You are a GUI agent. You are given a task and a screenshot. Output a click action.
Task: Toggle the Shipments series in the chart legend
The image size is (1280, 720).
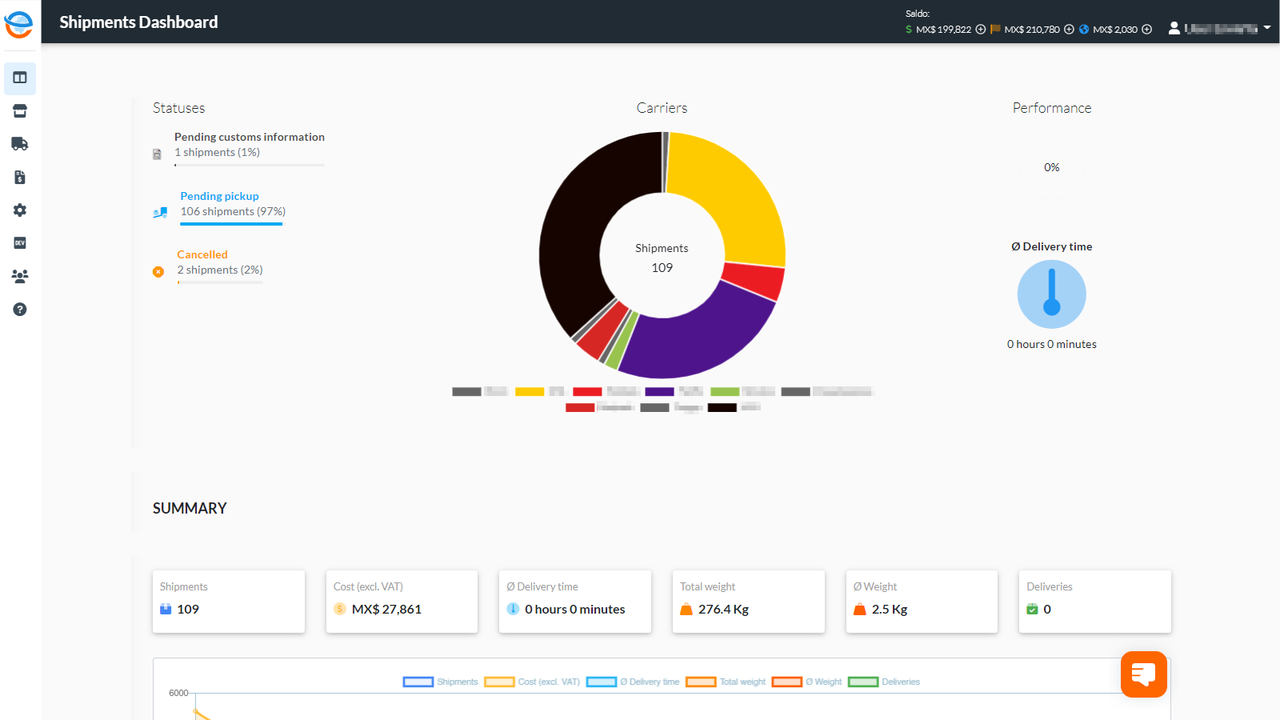[438, 681]
